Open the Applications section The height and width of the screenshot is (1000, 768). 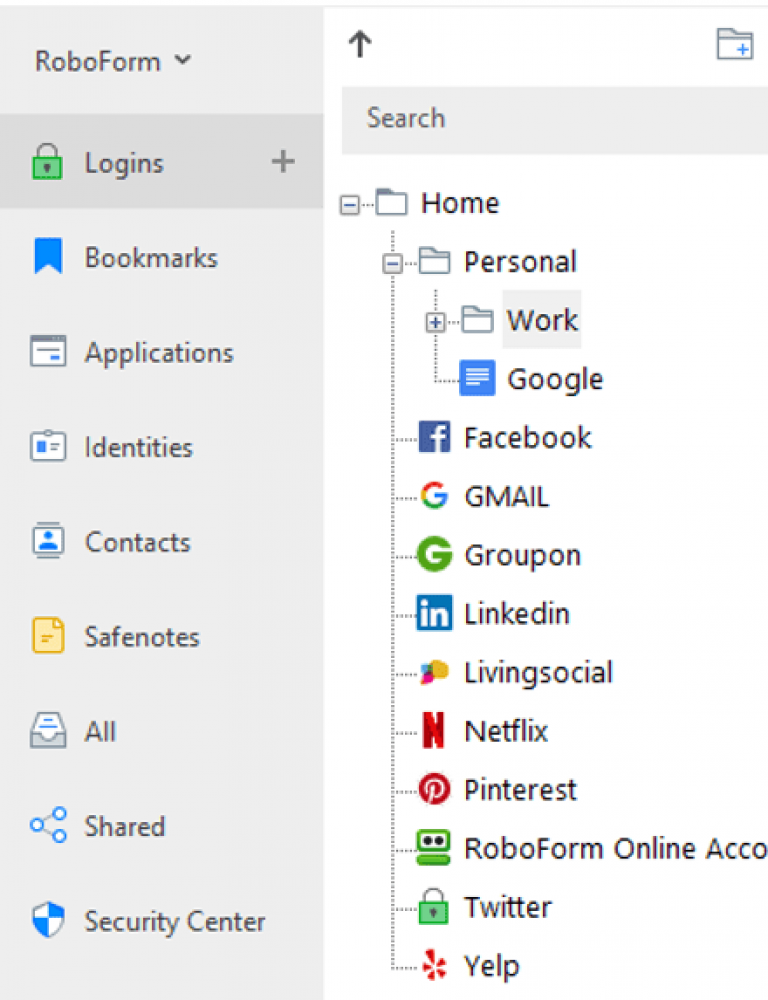pyautogui.click(x=158, y=352)
